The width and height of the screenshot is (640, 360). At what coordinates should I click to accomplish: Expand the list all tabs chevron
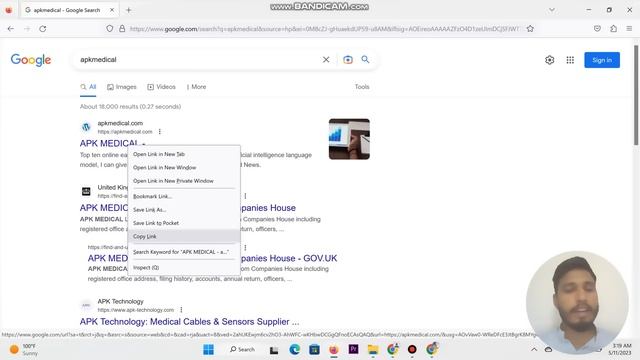[552, 10]
